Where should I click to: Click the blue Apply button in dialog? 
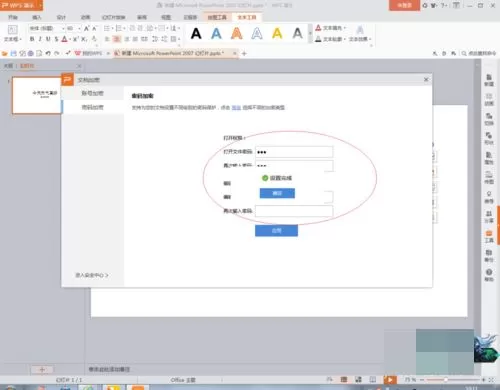click(276, 230)
